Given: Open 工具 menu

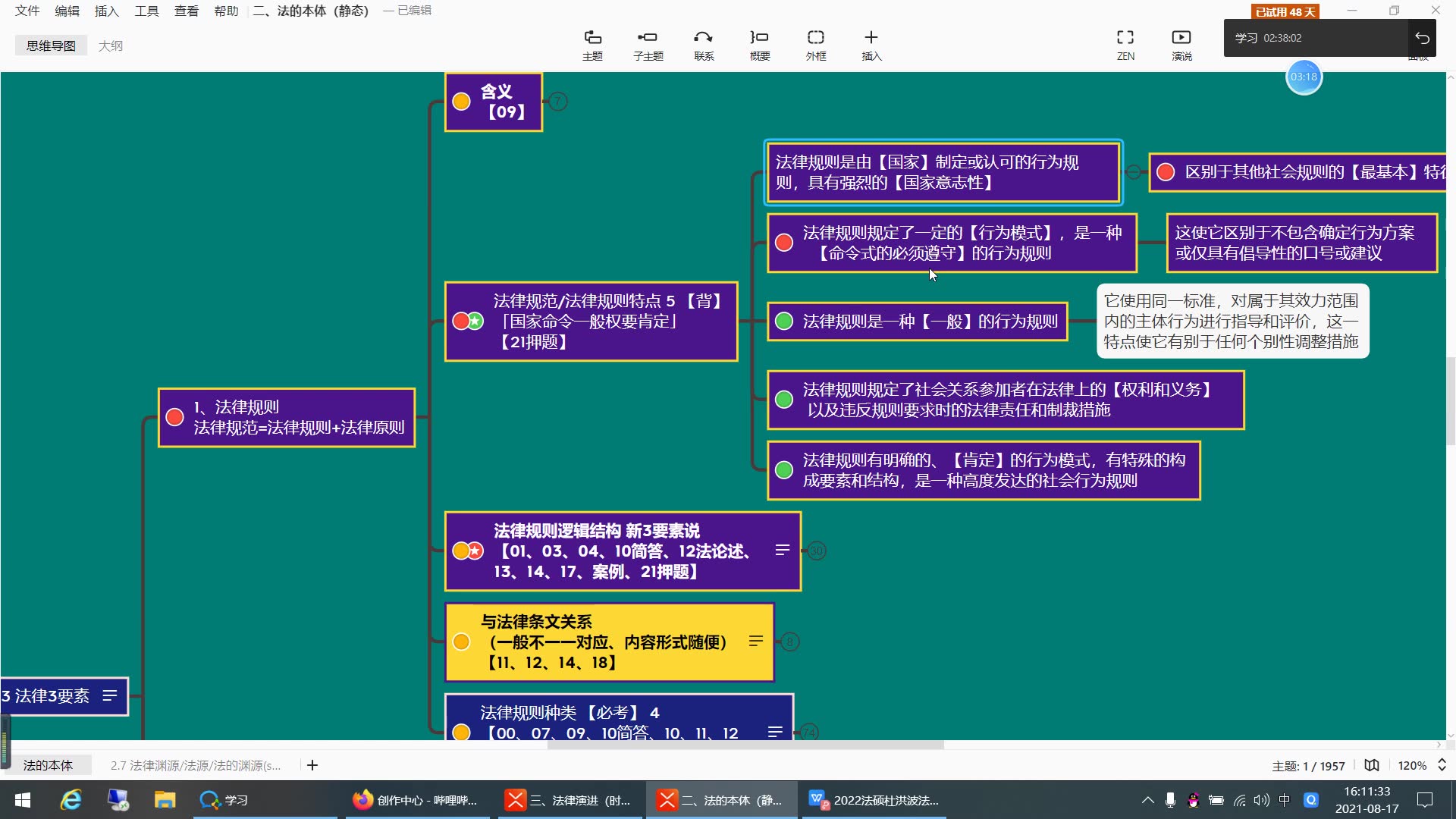Looking at the screenshot, I should [x=146, y=11].
